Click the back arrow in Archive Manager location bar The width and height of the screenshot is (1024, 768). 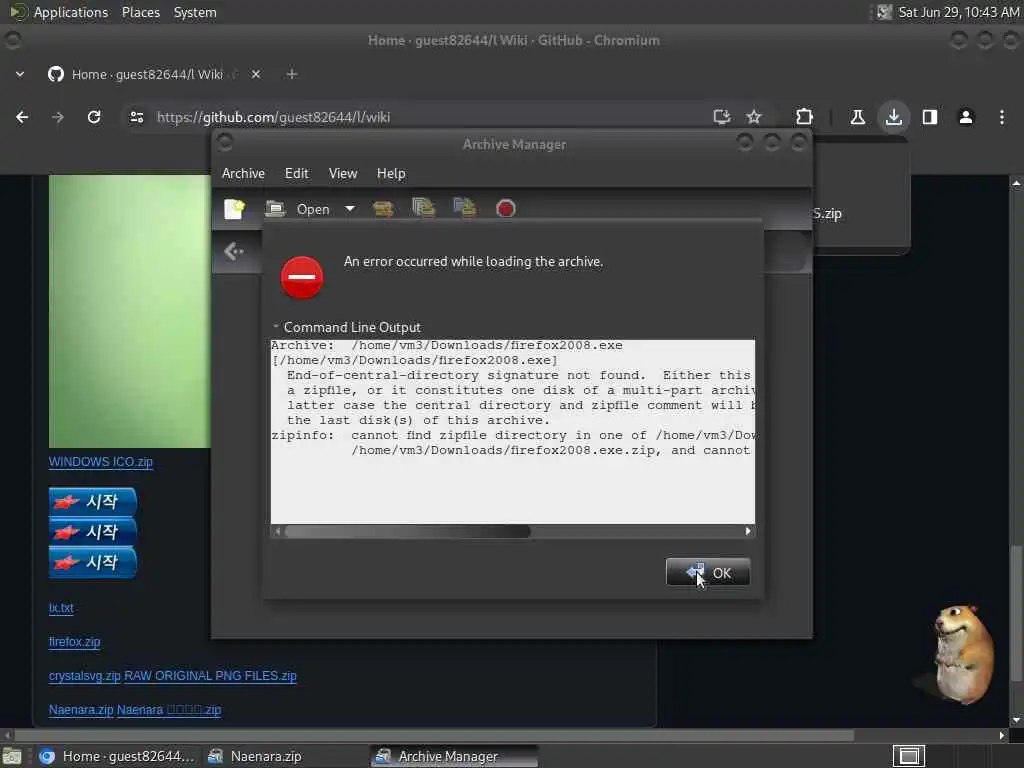(x=233, y=251)
